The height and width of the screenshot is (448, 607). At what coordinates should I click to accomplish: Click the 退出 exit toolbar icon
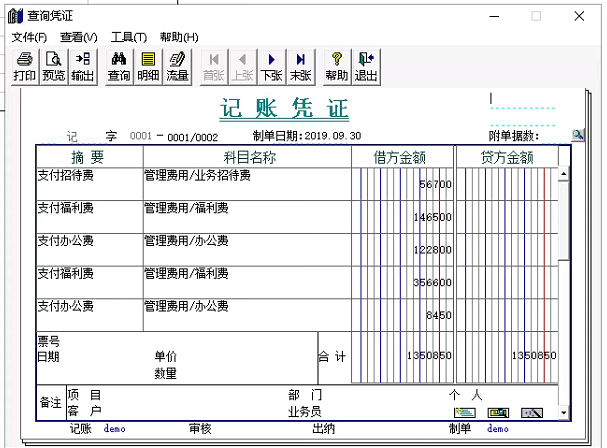(366, 67)
